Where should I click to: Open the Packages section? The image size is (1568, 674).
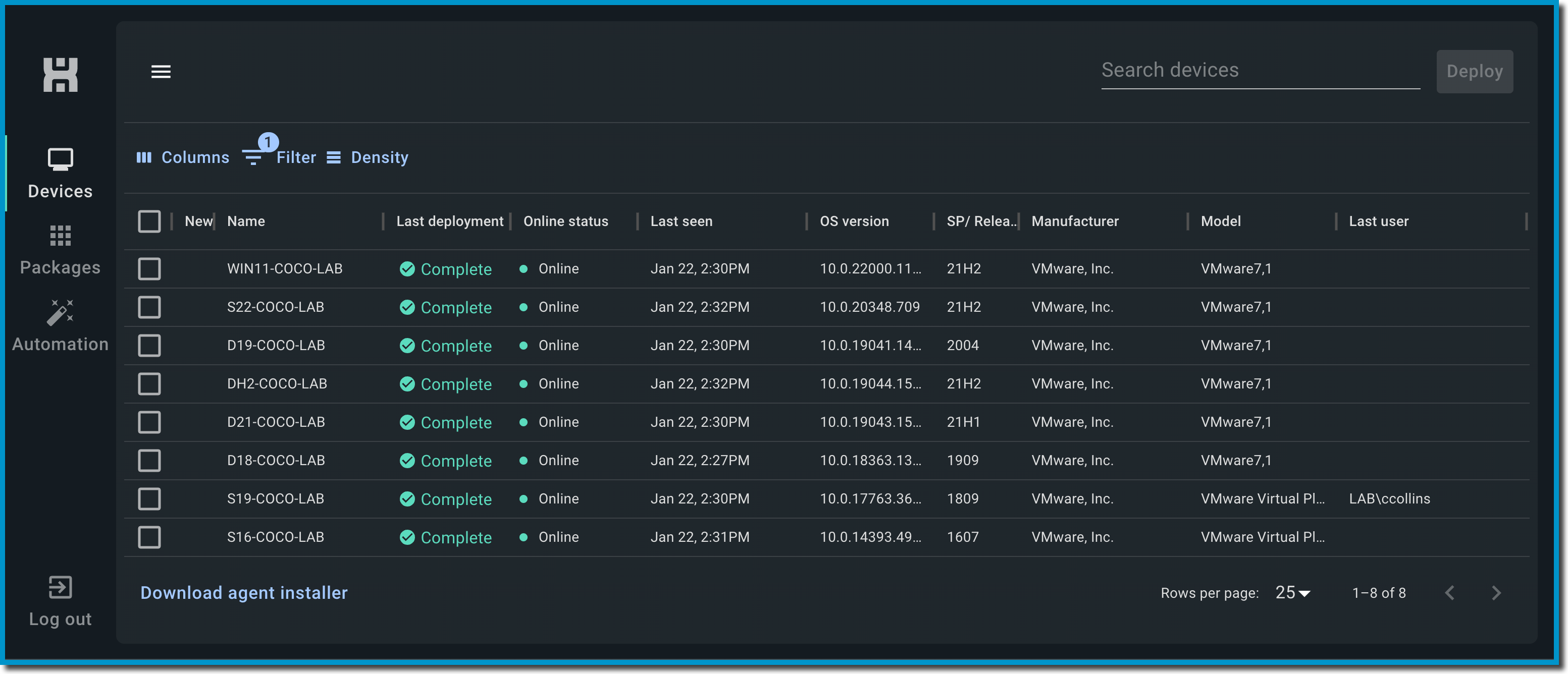click(x=60, y=250)
